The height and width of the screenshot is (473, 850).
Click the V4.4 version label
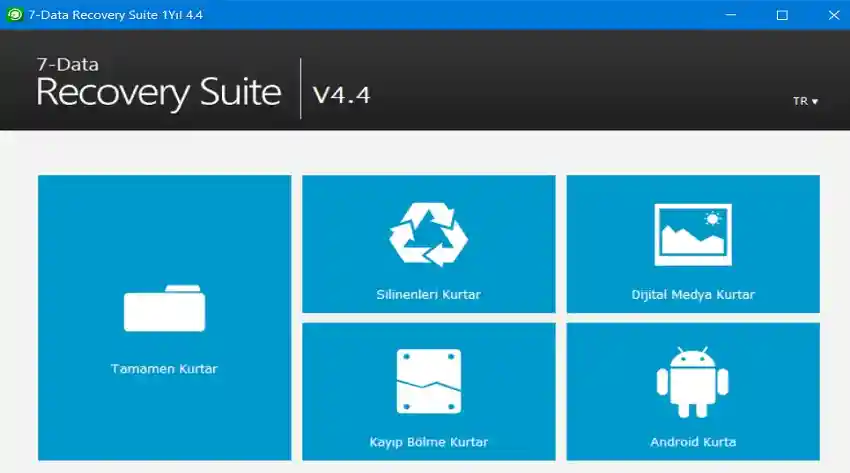(x=341, y=95)
